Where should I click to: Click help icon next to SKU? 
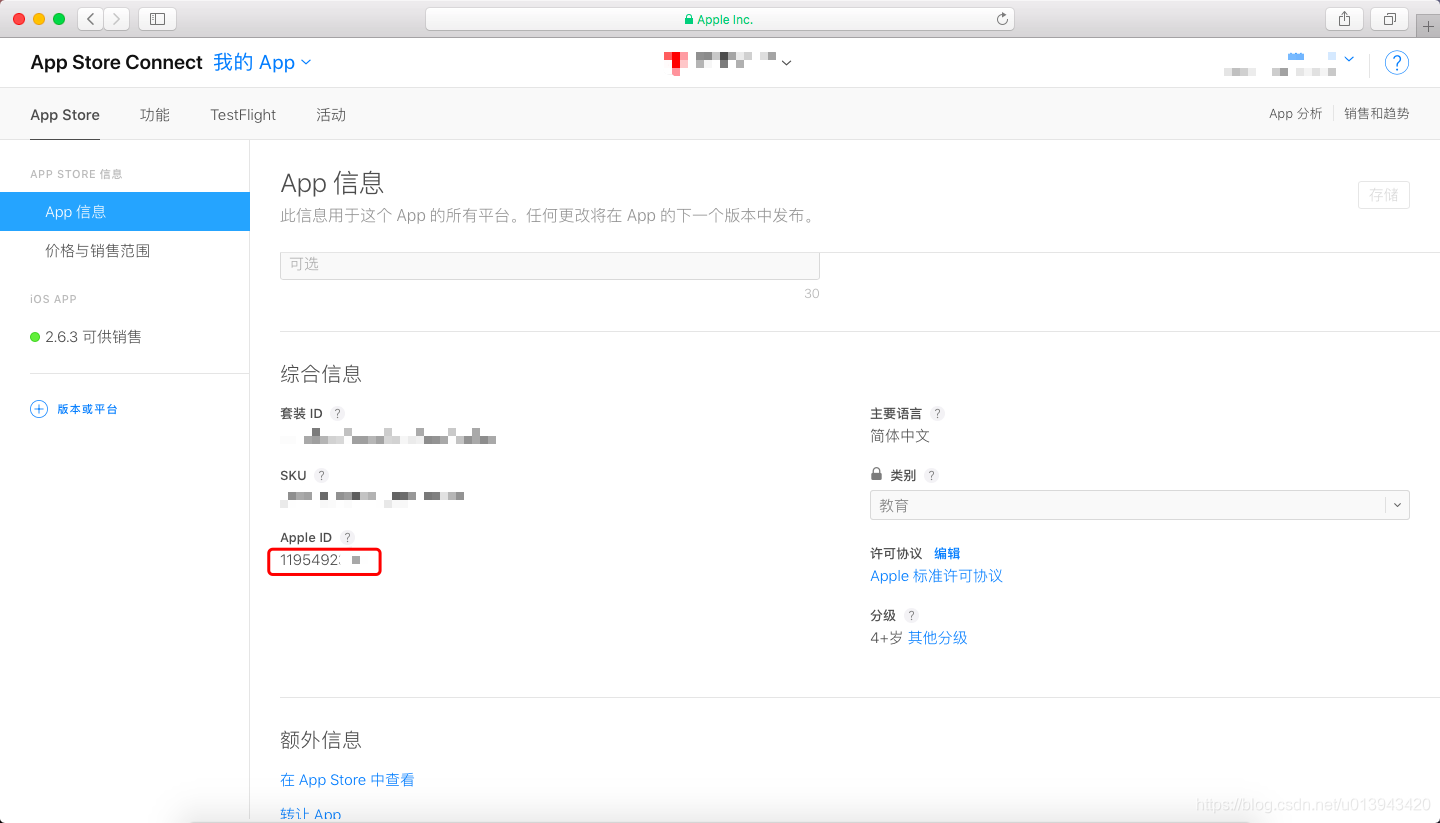pyautogui.click(x=321, y=476)
